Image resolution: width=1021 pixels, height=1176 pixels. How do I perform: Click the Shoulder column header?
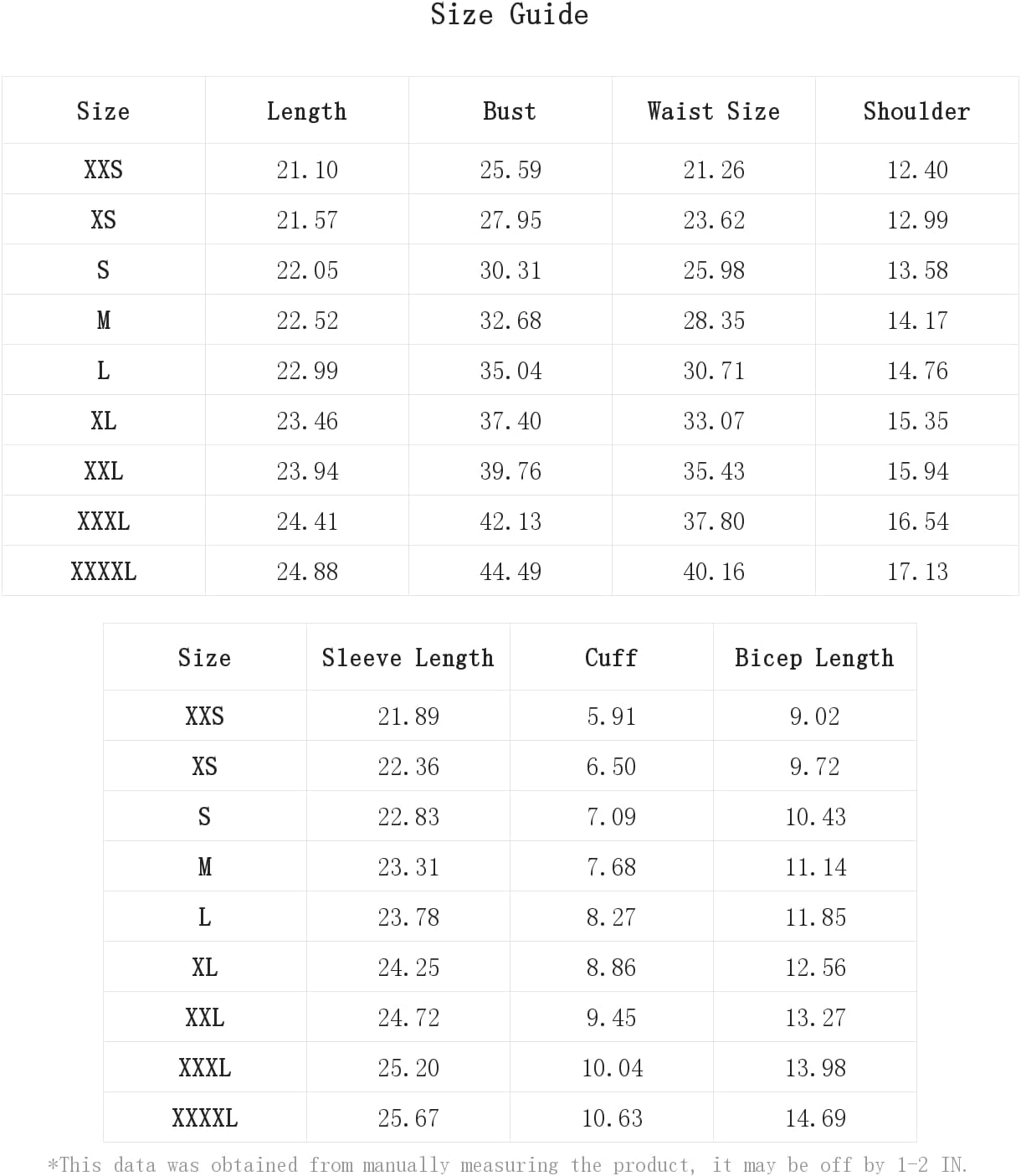point(916,111)
